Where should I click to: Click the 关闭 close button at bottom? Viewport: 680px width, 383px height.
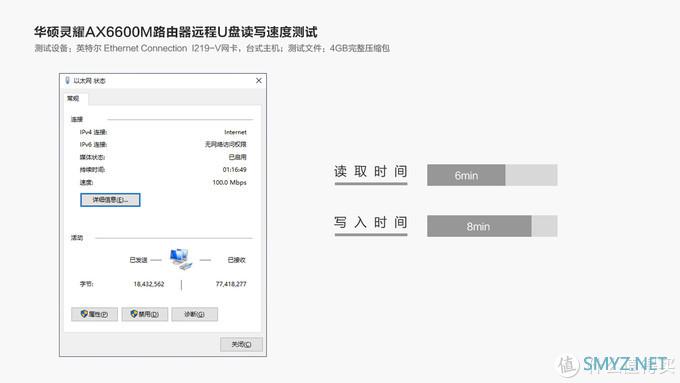point(241,344)
